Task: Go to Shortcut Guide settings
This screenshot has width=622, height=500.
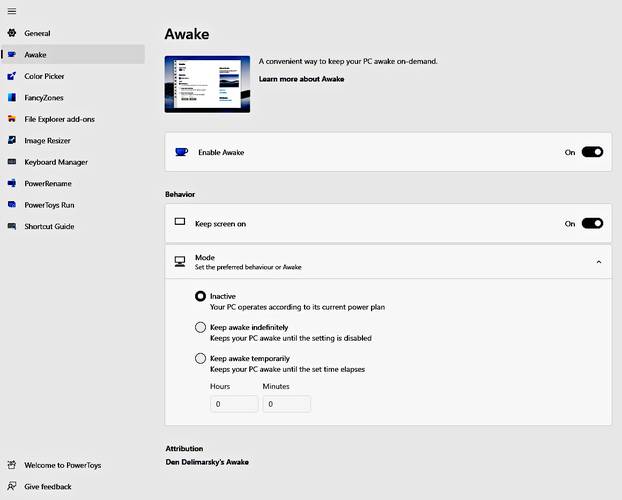Action: (x=73, y=226)
